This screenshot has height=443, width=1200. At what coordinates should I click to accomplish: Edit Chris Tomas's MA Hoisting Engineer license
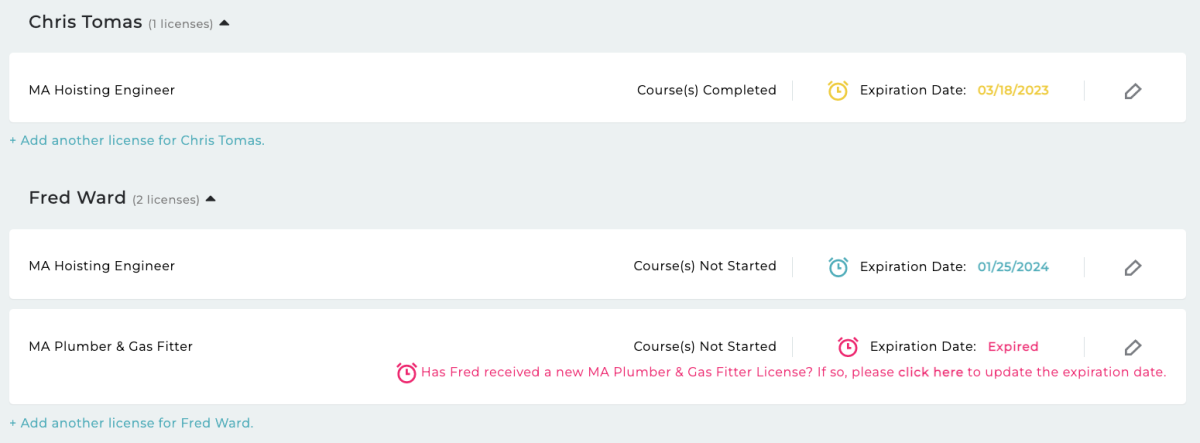(x=1132, y=91)
